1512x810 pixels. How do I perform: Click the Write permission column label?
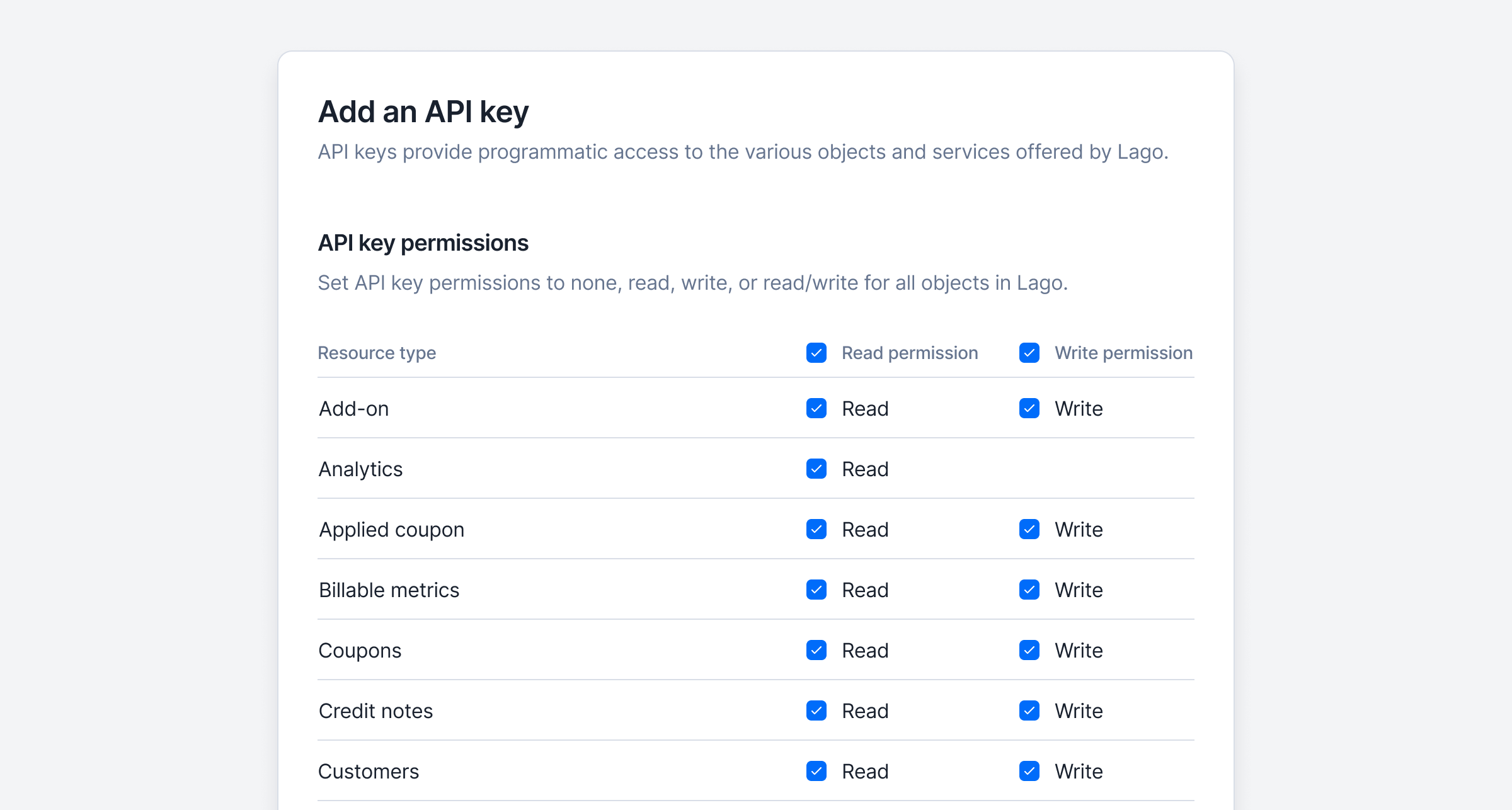pos(1123,353)
